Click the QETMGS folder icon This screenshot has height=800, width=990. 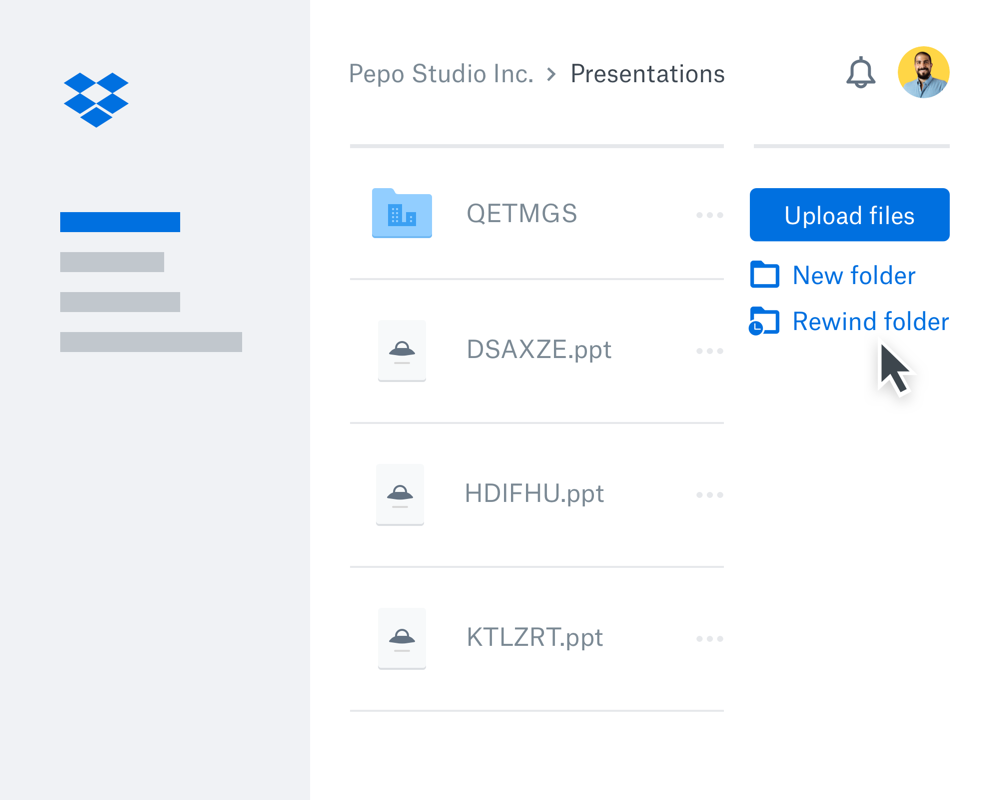pyautogui.click(x=401, y=213)
